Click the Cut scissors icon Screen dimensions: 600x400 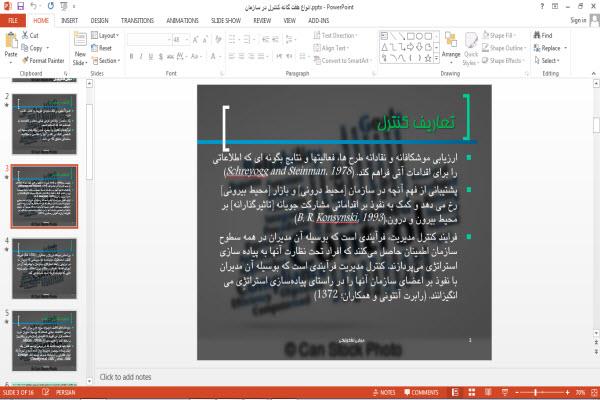coord(25,35)
